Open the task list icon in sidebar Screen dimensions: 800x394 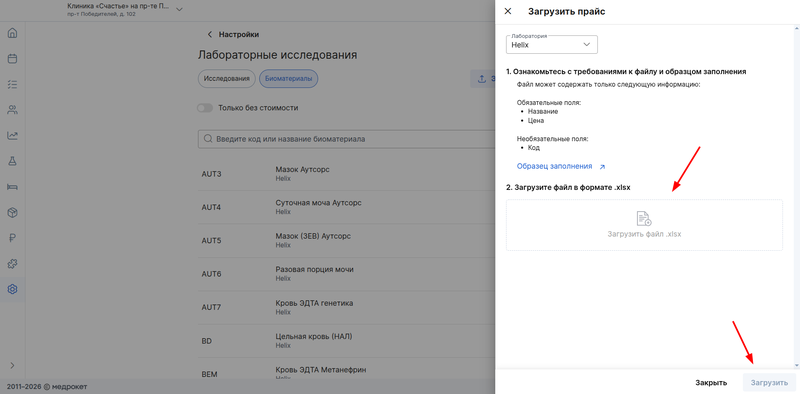tap(13, 84)
